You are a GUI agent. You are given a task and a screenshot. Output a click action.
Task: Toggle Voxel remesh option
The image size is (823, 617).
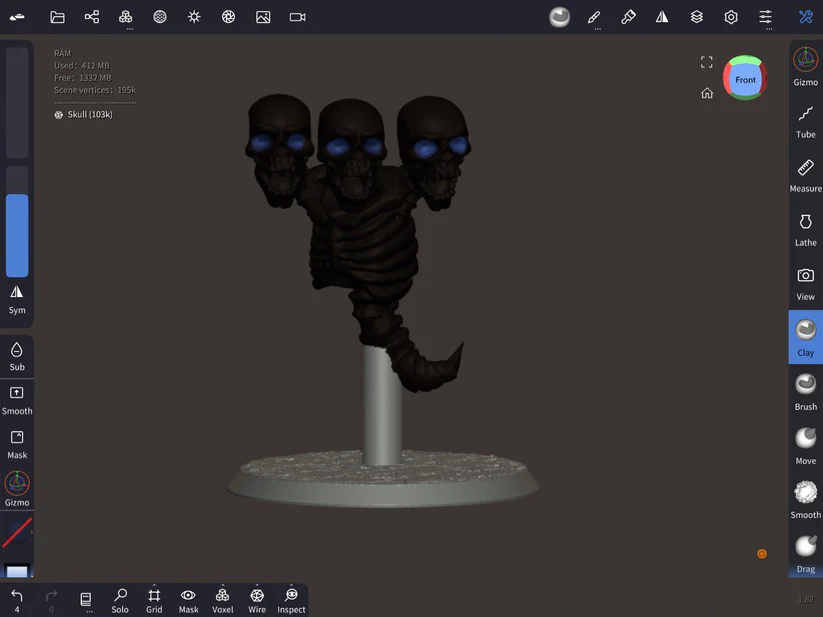point(223,601)
